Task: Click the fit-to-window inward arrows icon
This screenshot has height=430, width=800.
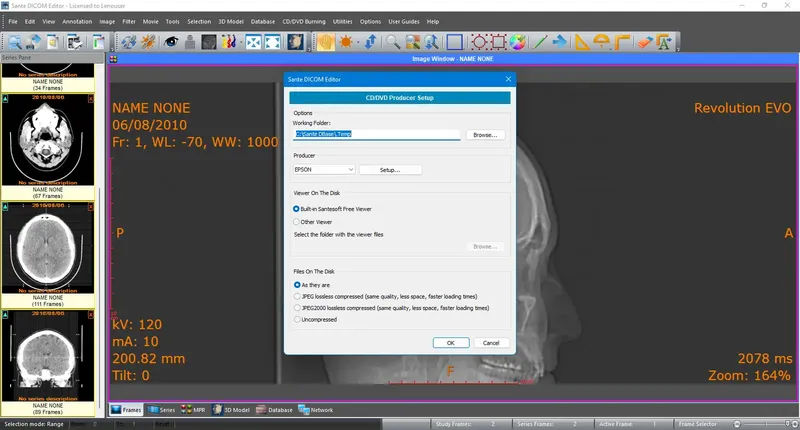Action: click(253, 42)
